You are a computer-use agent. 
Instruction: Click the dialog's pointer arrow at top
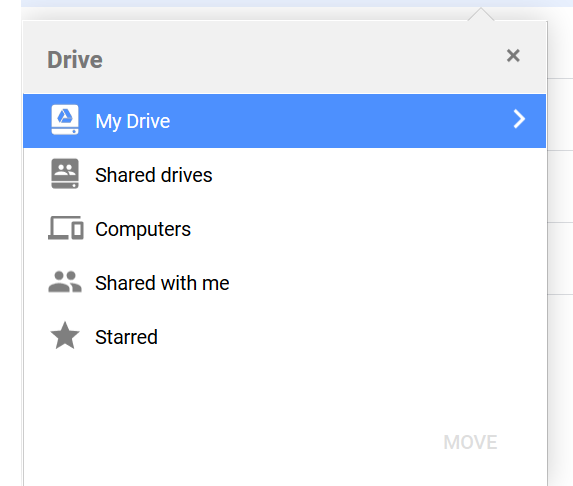click(x=481, y=14)
